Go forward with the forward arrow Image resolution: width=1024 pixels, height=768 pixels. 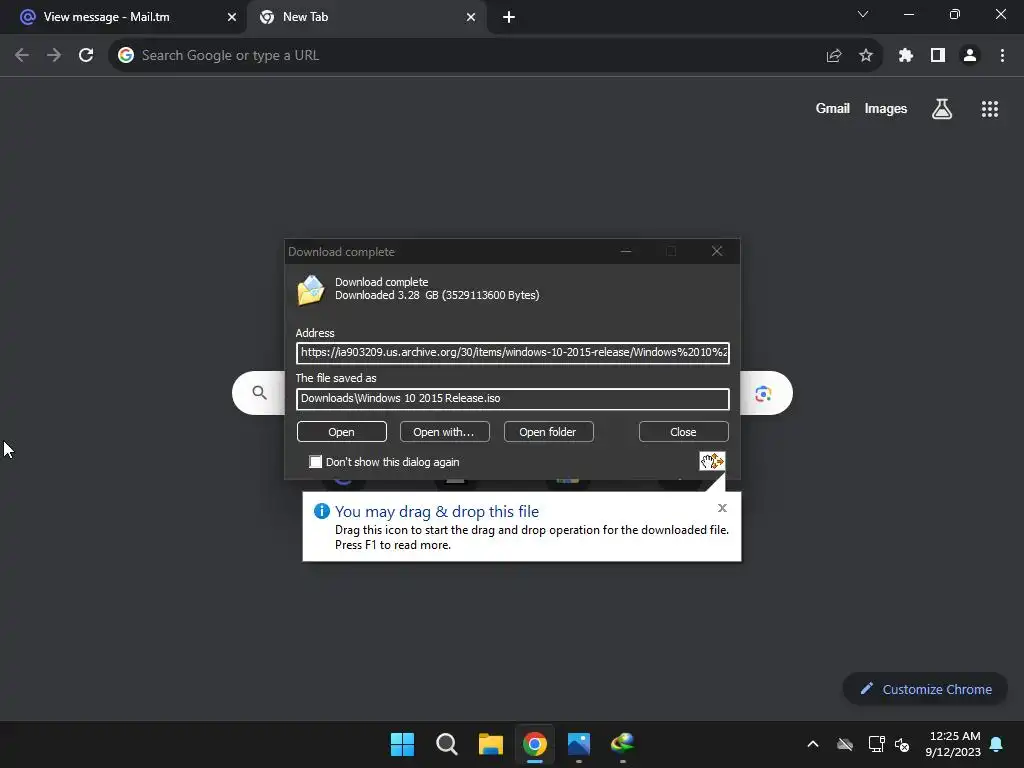[54, 56]
